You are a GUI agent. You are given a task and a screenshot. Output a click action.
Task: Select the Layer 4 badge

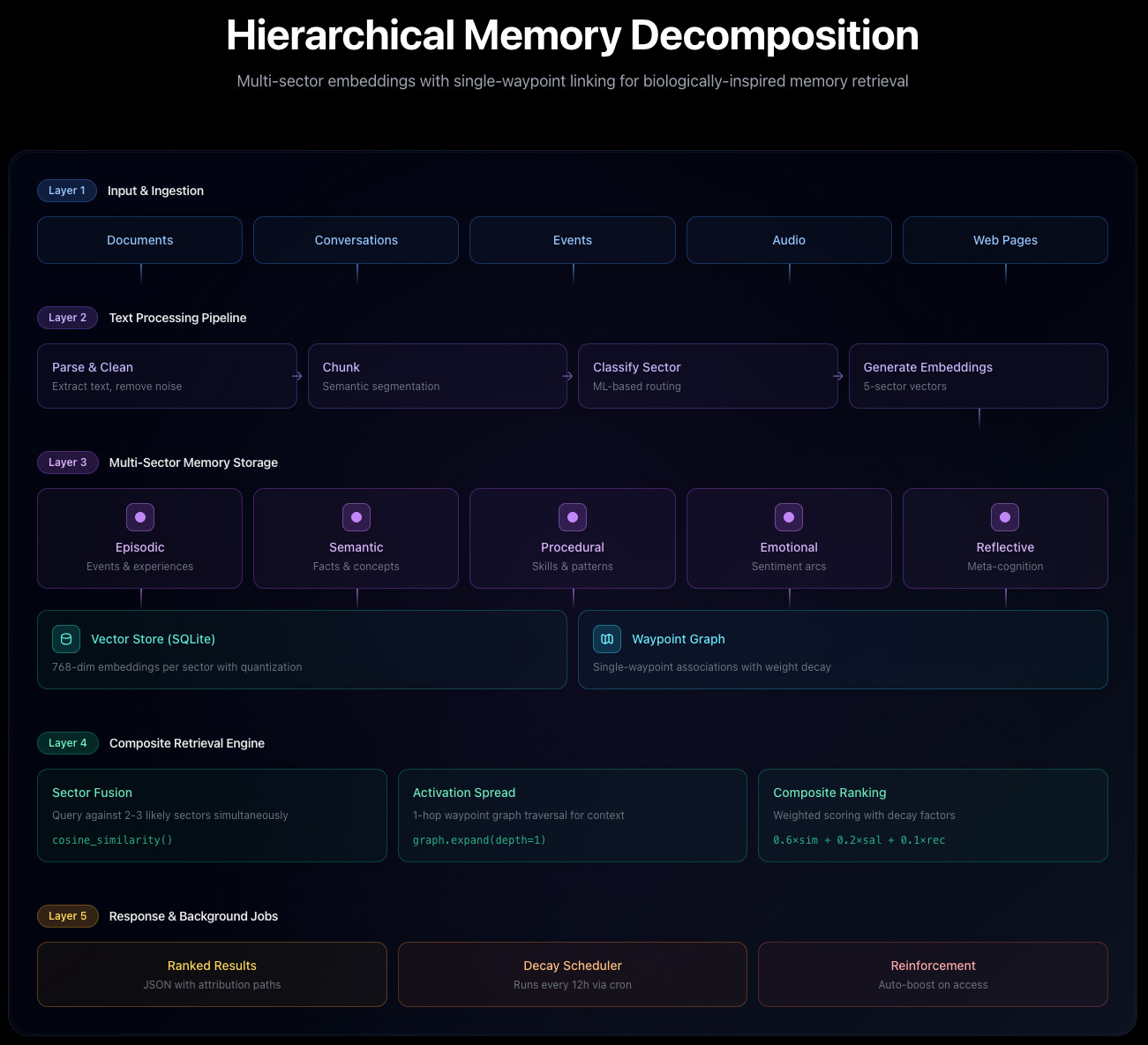(68, 743)
